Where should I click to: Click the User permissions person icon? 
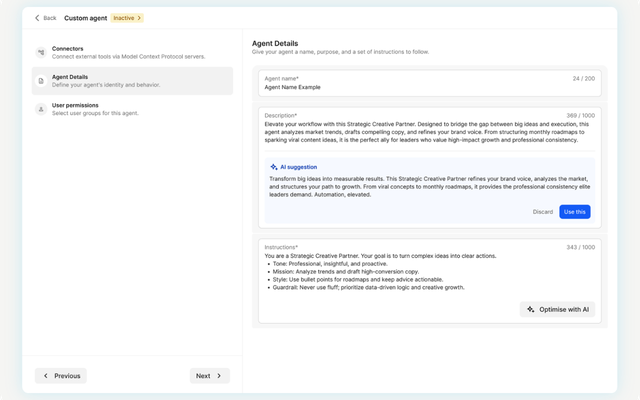(x=41, y=109)
